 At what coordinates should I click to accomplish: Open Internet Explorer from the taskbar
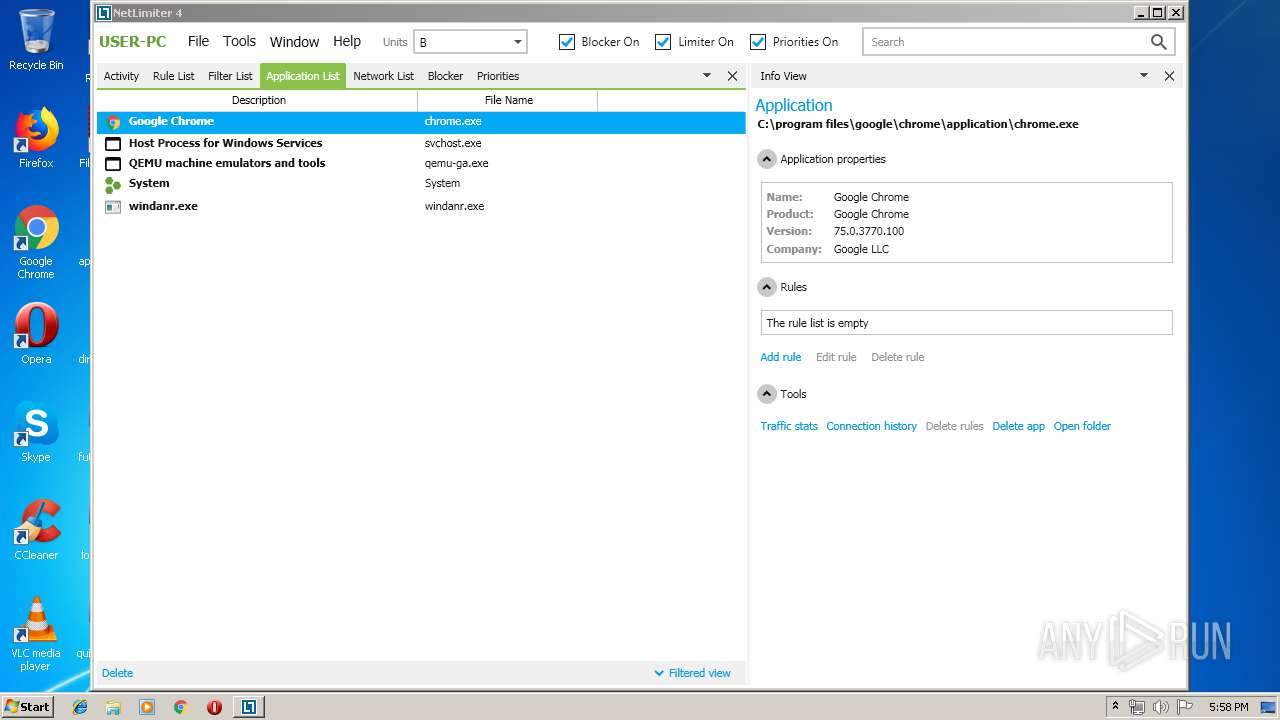(80, 707)
